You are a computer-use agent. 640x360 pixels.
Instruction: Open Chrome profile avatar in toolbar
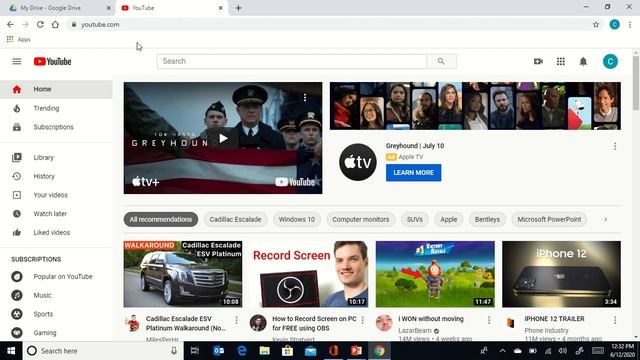614,24
